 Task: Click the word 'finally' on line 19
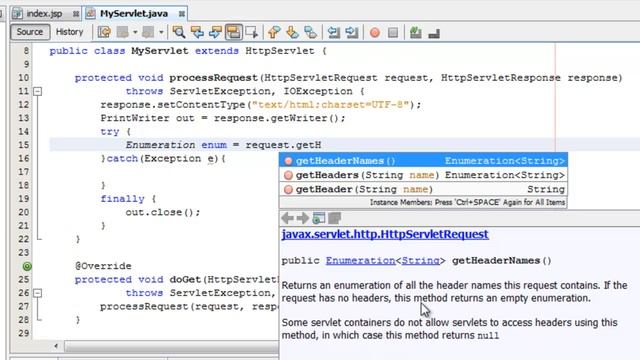tap(122, 199)
